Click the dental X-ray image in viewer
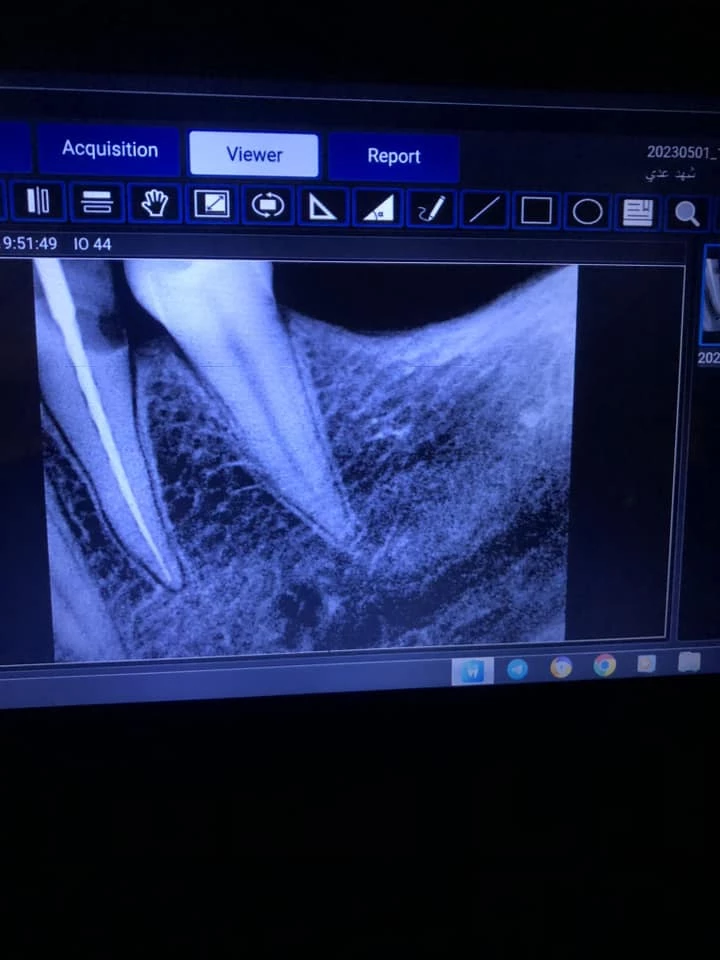720x960 pixels. pyautogui.click(x=306, y=459)
